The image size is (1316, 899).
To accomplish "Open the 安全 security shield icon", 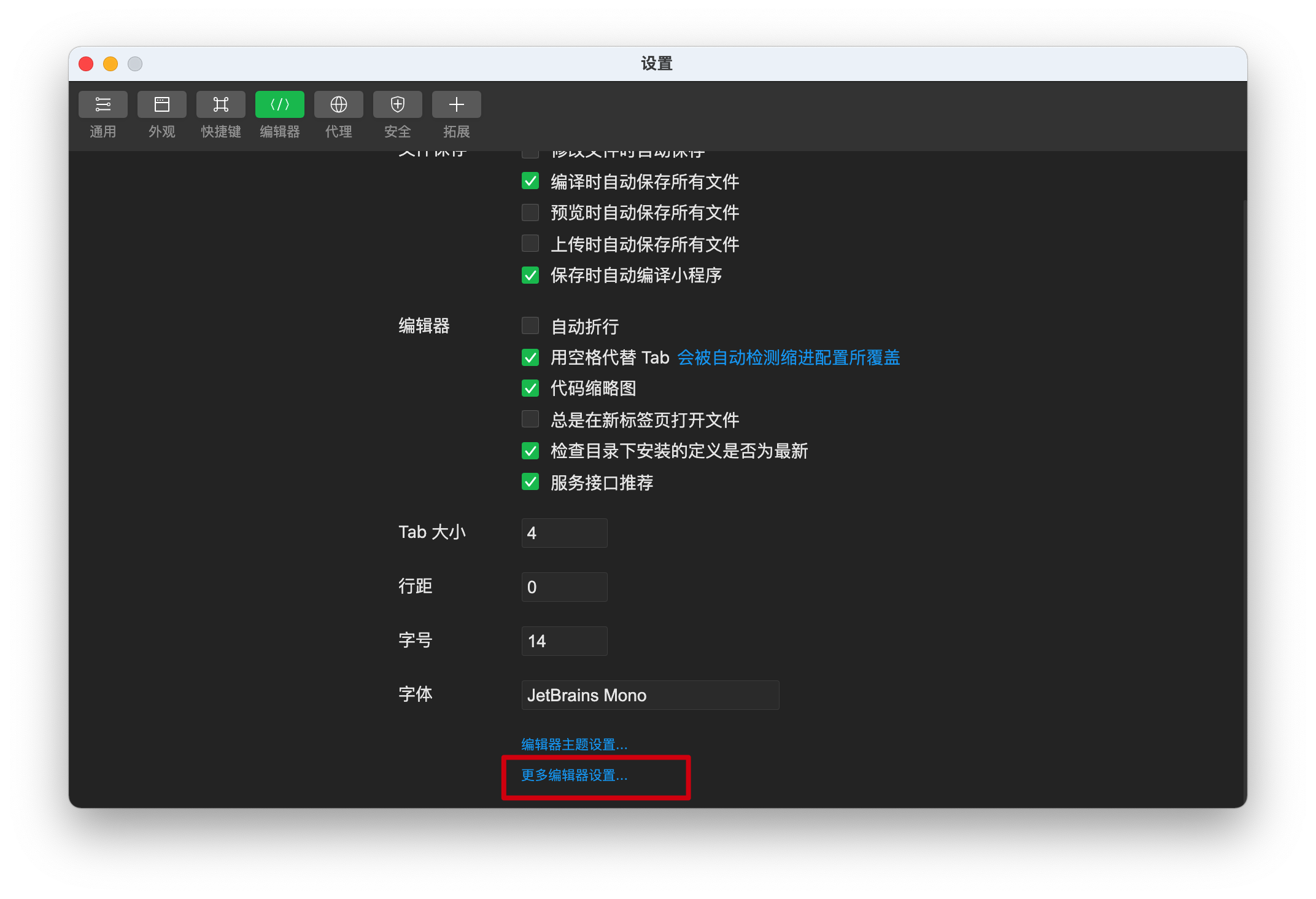I will pos(397,105).
